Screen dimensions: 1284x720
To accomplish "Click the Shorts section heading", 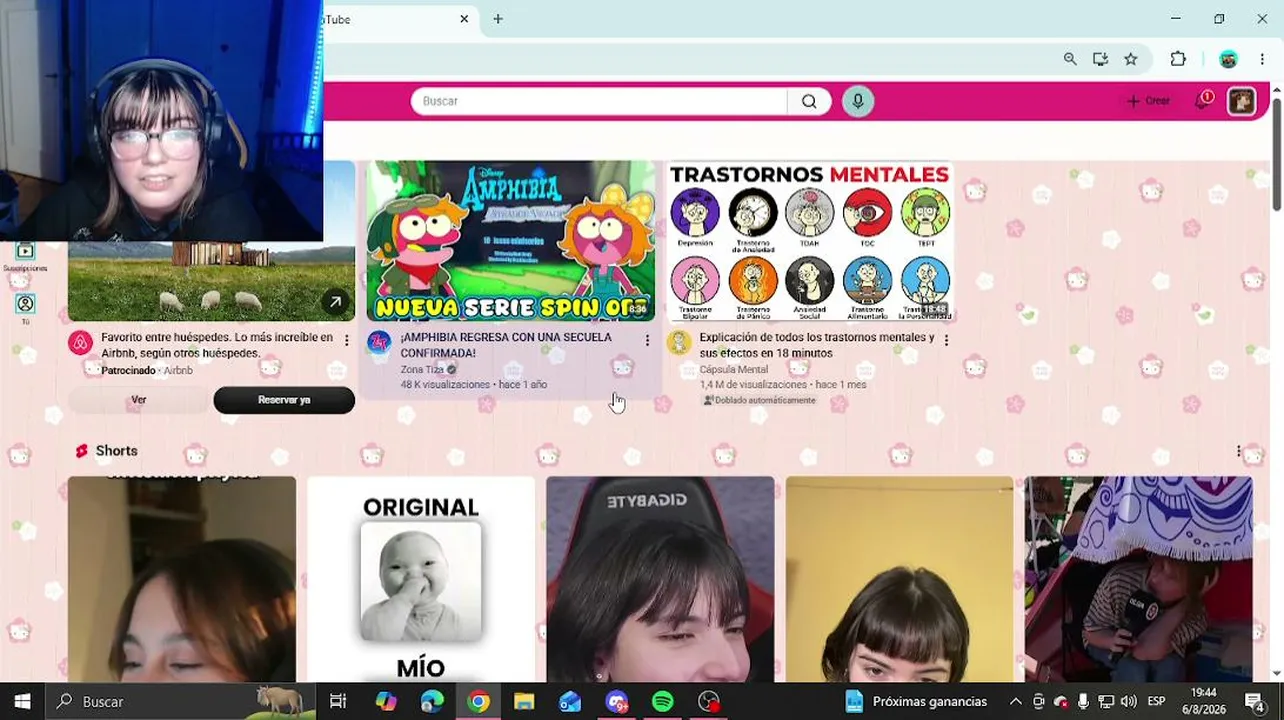I will [117, 451].
